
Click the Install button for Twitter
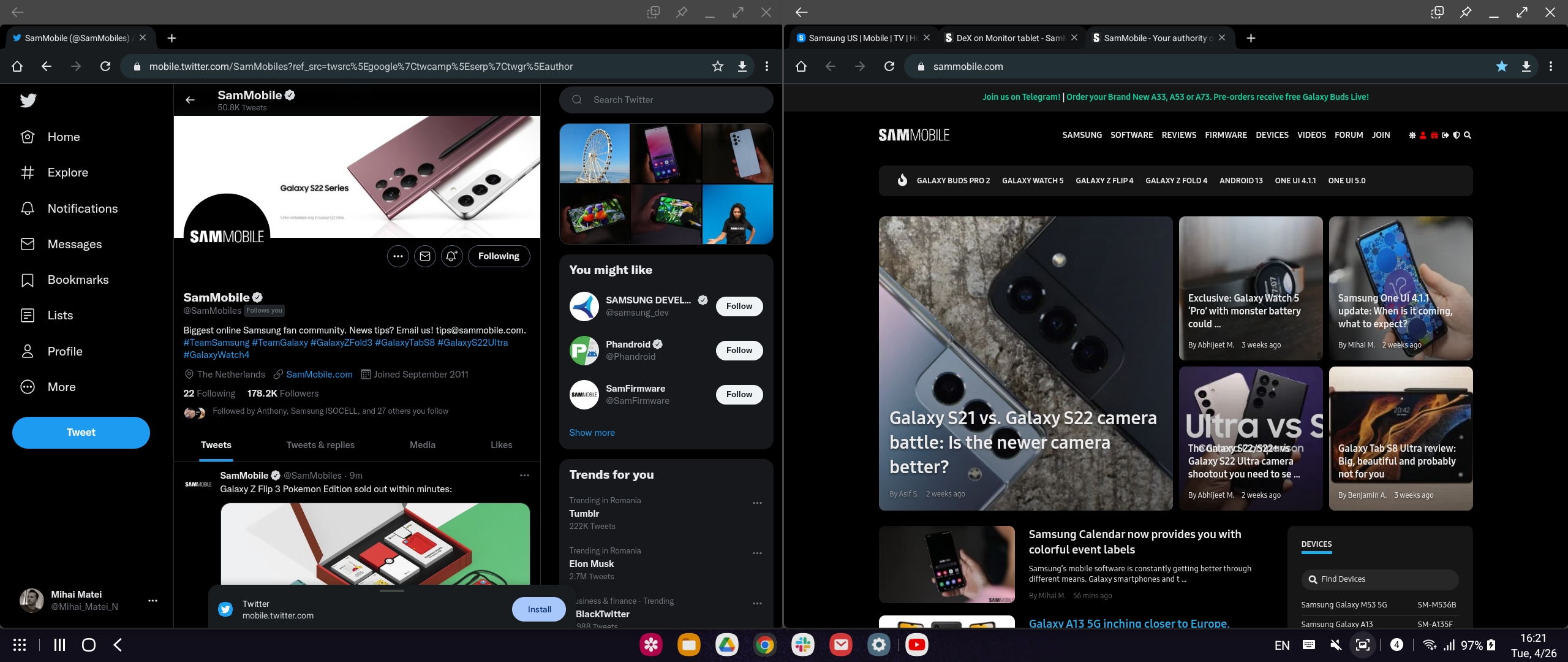[x=539, y=609]
